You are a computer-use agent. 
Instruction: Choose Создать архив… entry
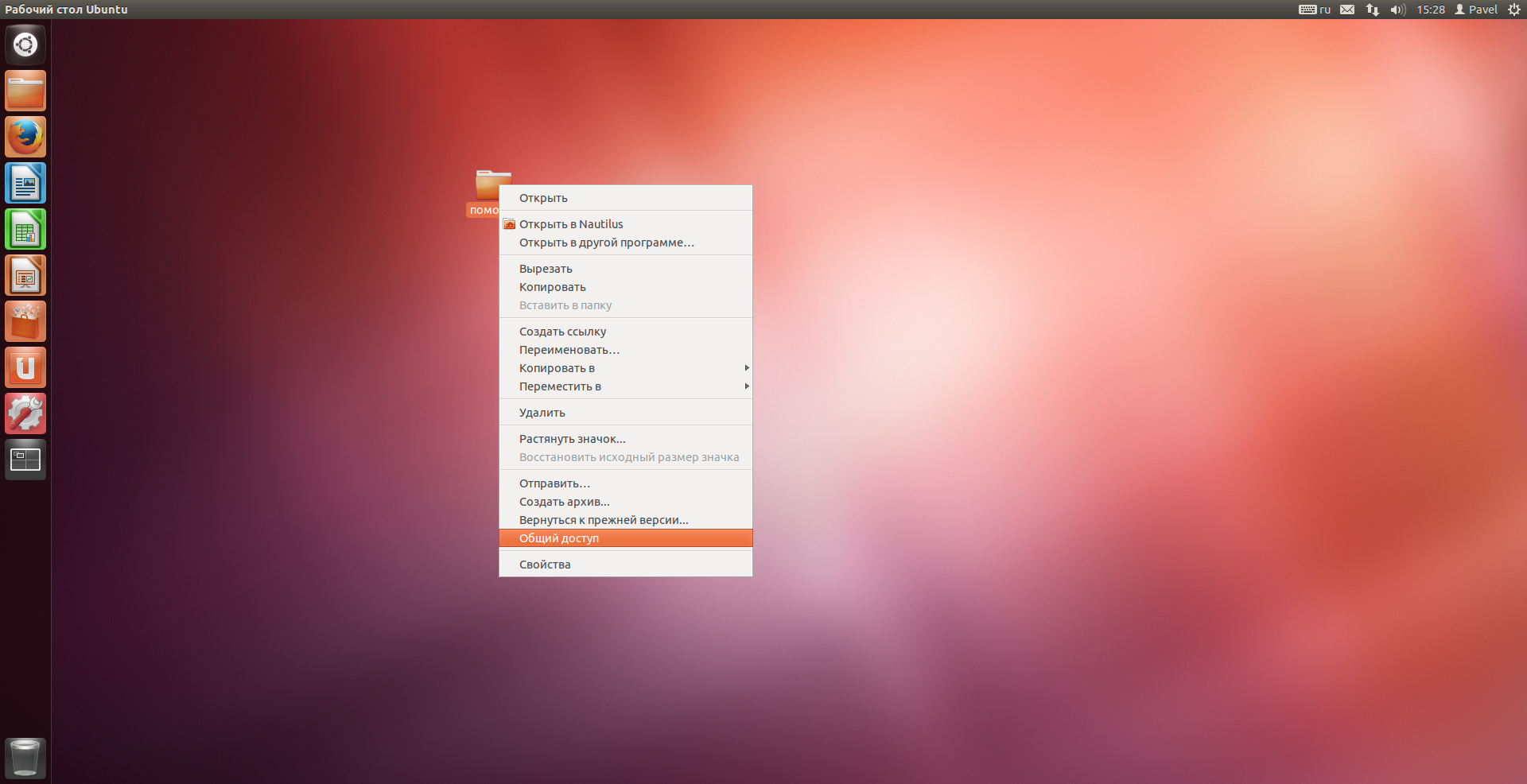click(x=626, y=502)
